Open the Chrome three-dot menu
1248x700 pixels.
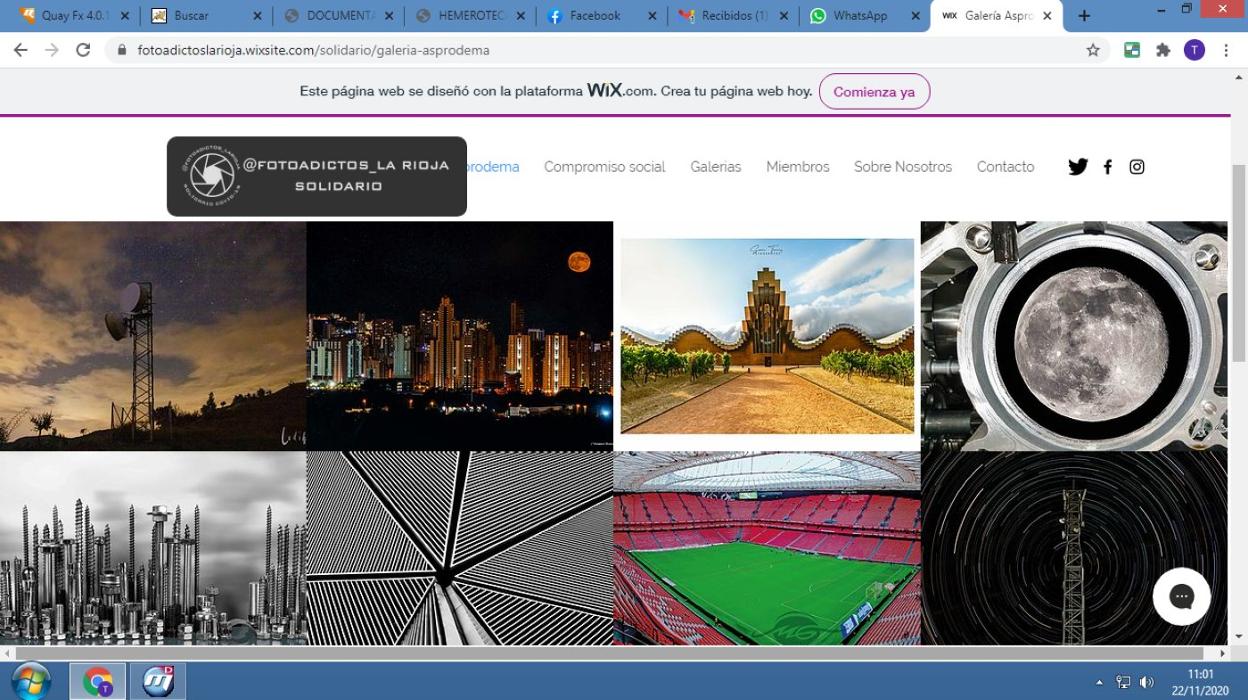pos(1226,50)
